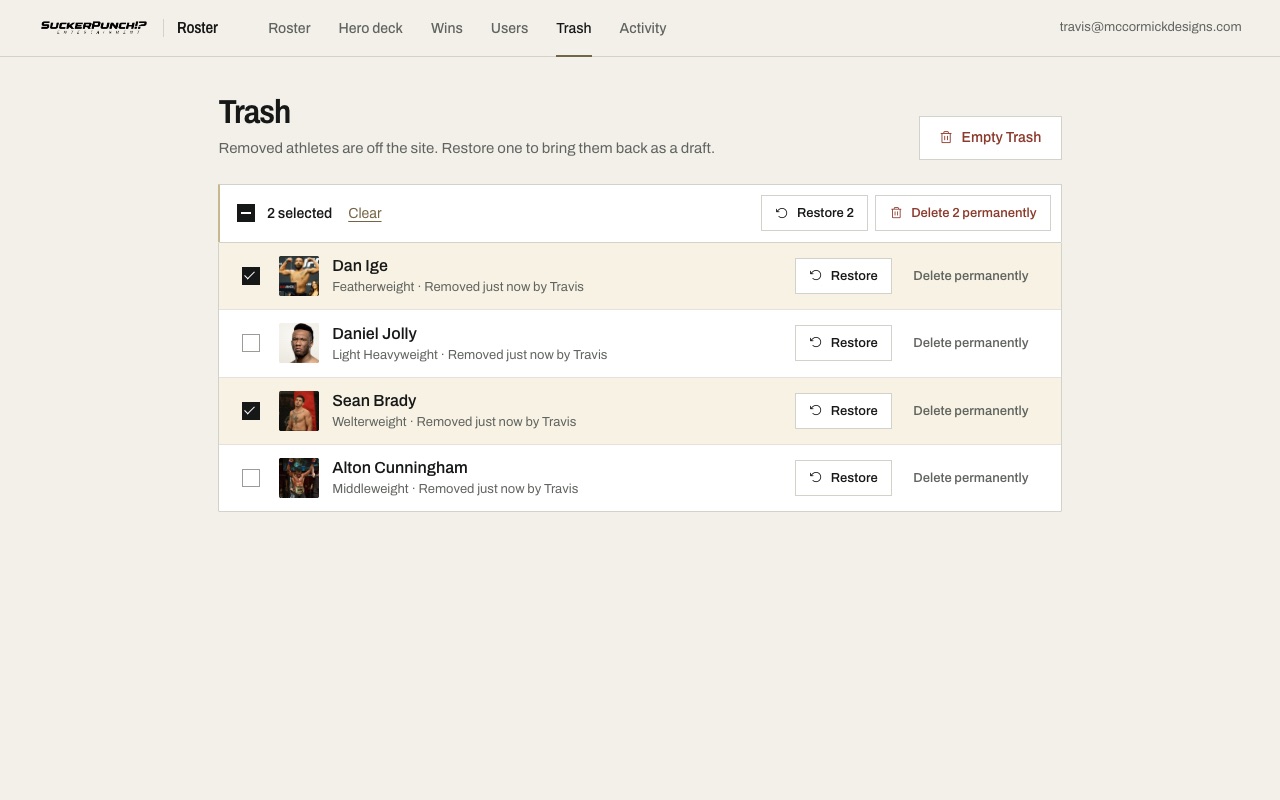1280x800 pixels.
Task: Clear the current selection
Action: click(365, 213)
